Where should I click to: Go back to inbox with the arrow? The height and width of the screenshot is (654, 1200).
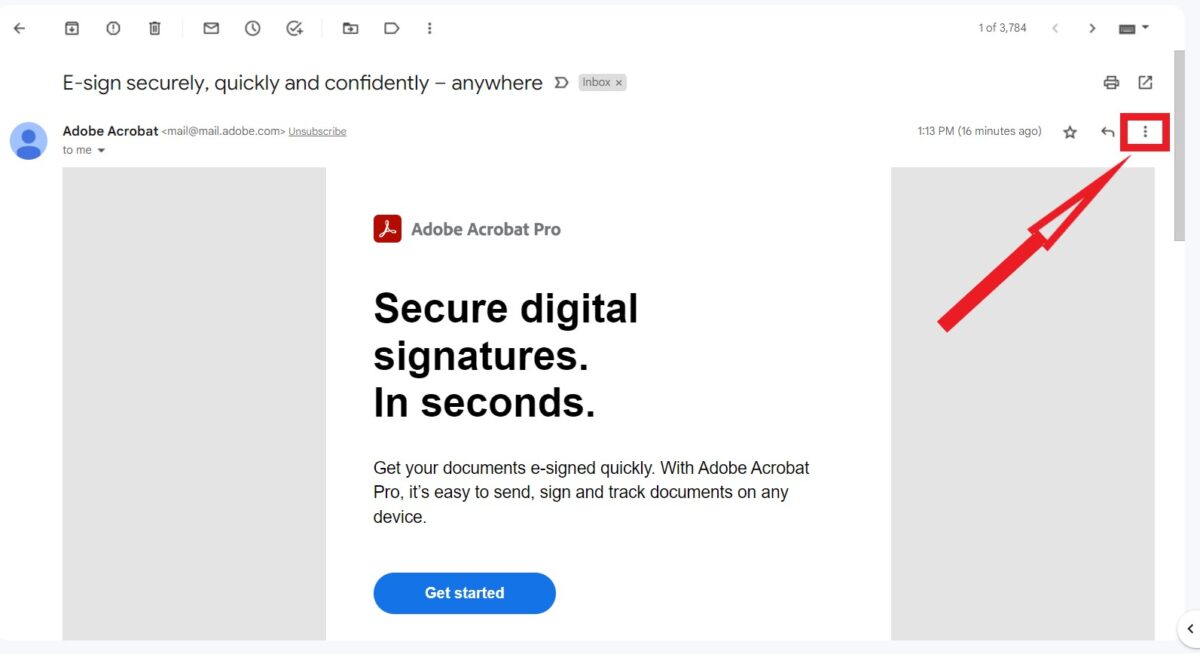[x=19, y=28]
